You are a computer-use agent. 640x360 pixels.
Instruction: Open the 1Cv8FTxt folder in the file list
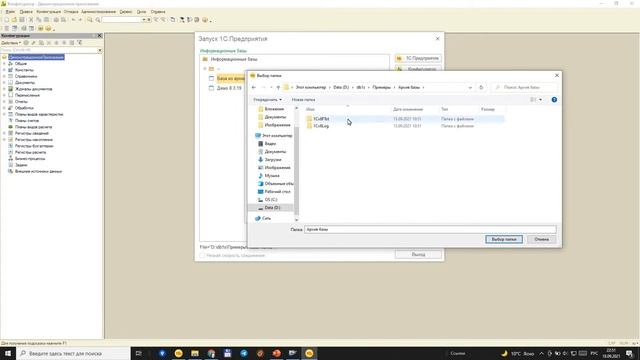[x=321, y=119]
